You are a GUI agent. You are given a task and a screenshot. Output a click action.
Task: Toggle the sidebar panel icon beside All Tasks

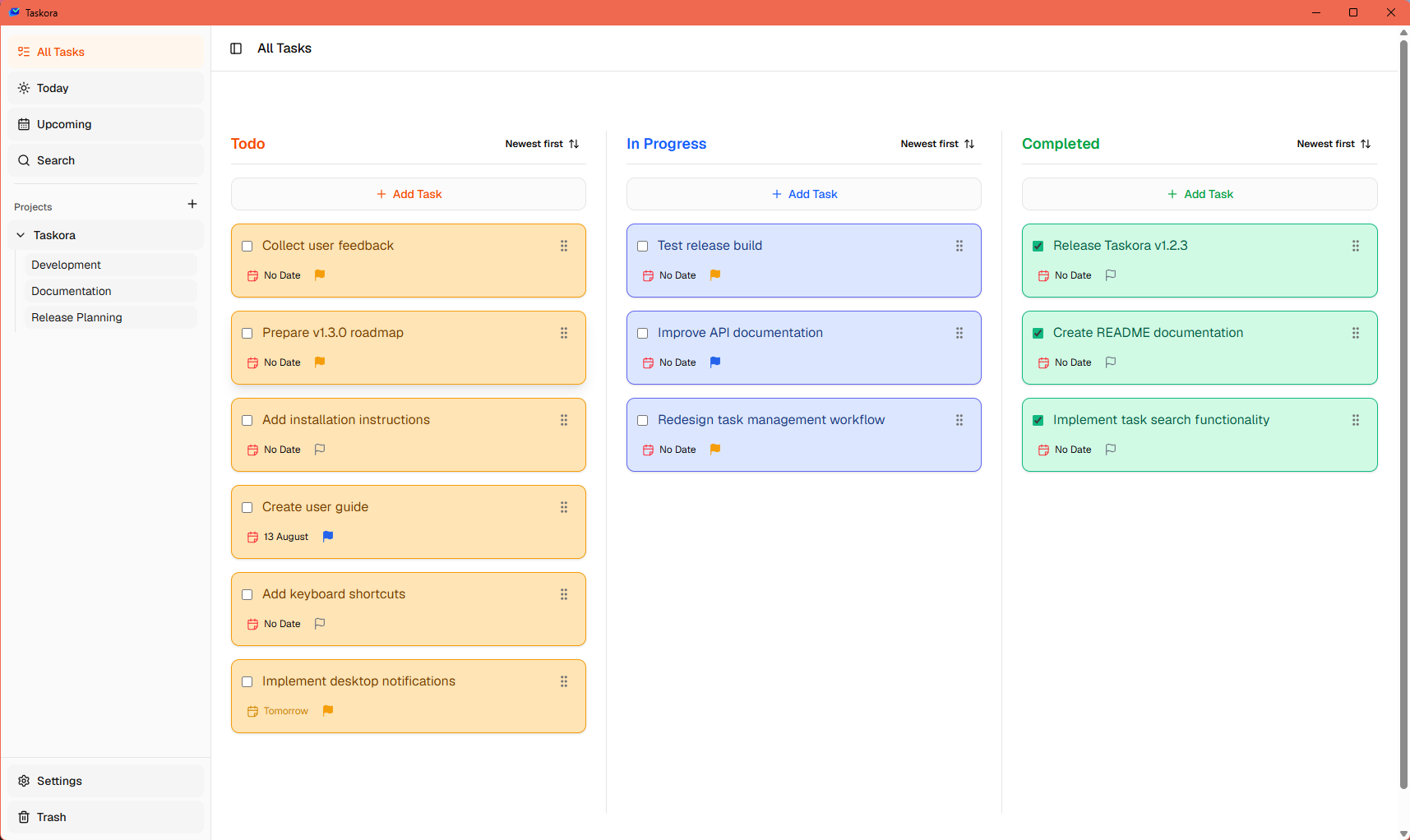[x=236, y=48]
